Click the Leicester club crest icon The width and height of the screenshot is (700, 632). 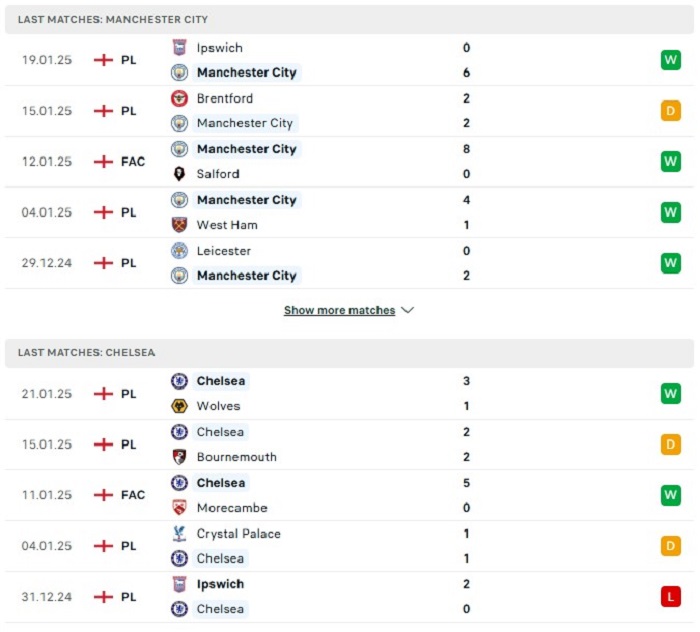click(179, 250)
